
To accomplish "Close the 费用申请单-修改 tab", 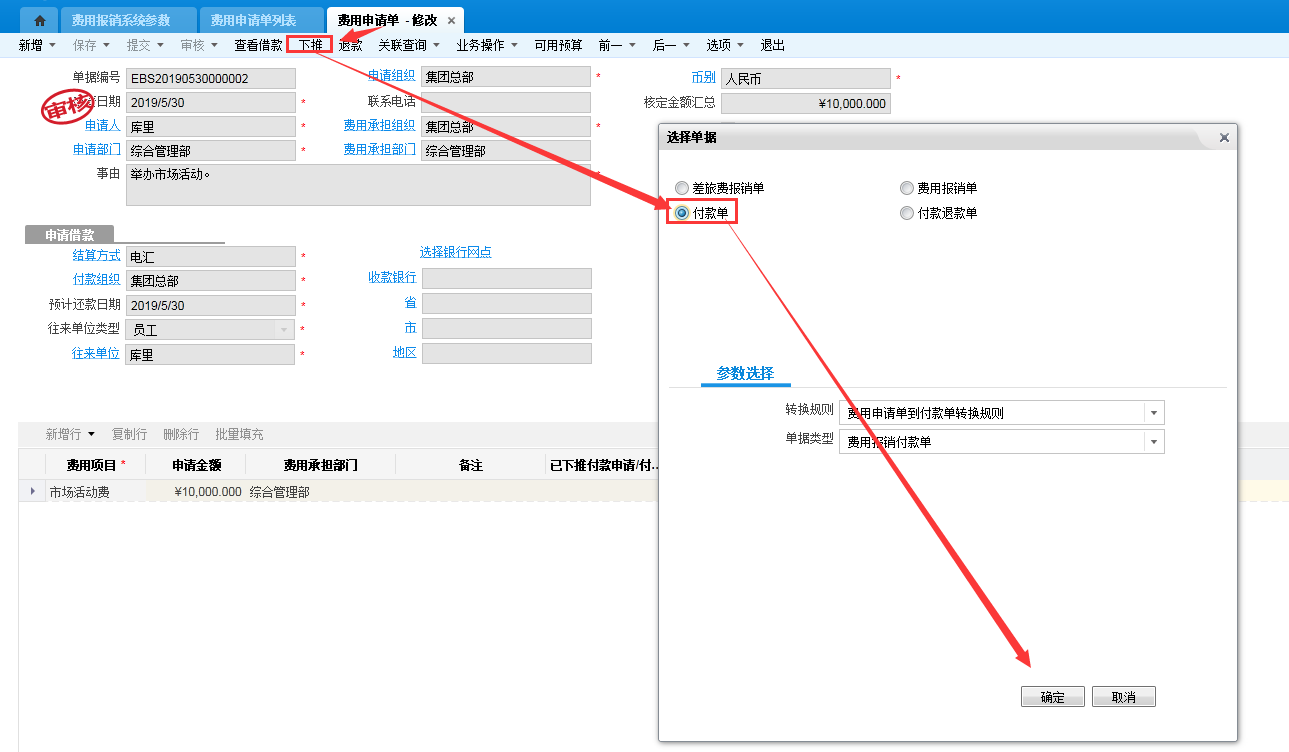I will point(451,21).
